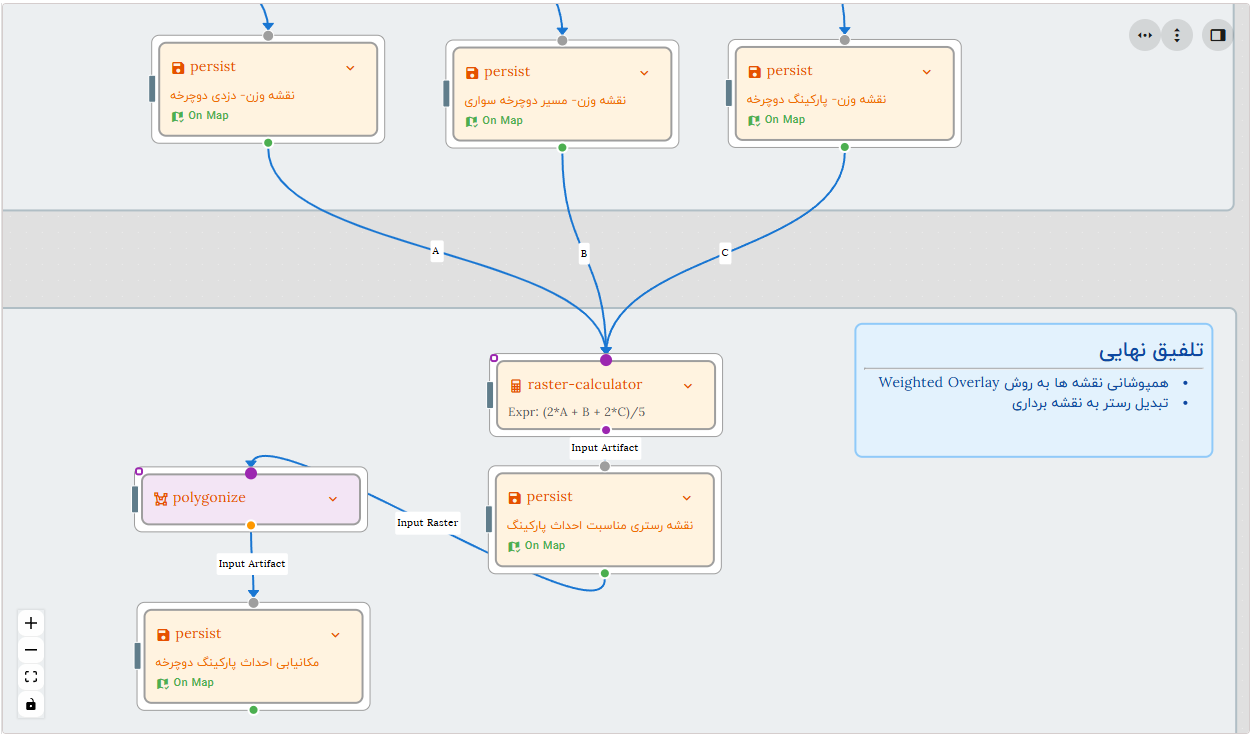Click the purple input port above raster-calculator
Screen dimensions: 1250x735
click(605, 357)
